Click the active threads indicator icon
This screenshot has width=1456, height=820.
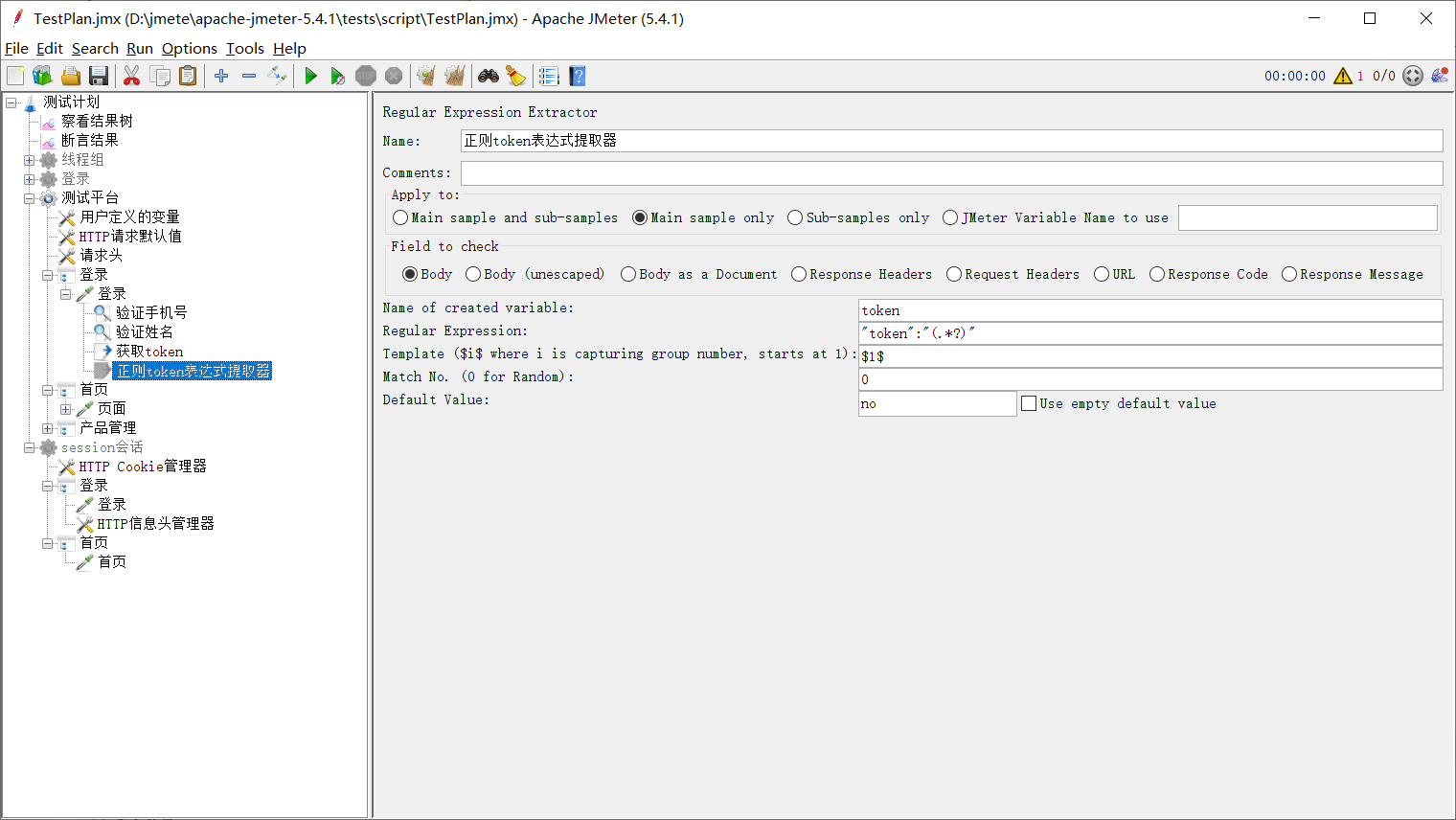click(1413, 76)
